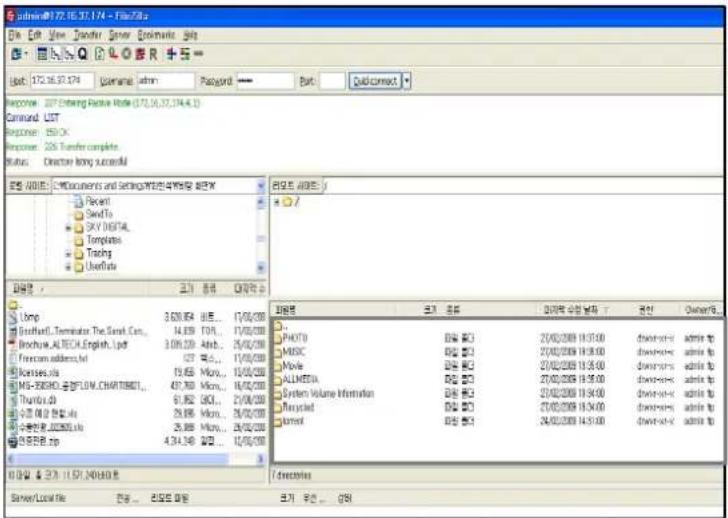Click the Password input field
Viewport: 728px width, 518px height.
click(x=266, y=81)
